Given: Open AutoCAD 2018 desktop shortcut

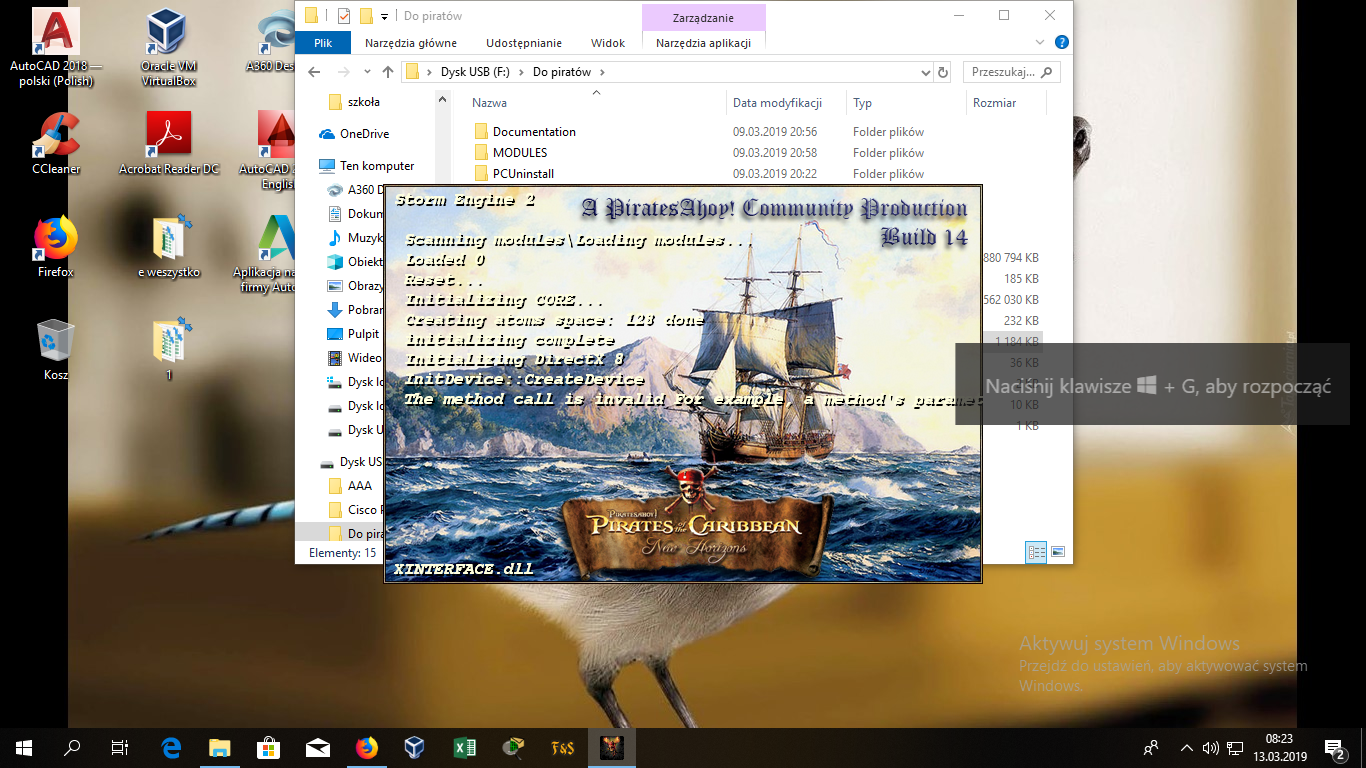Looking at the screenshot, I should 56,47.
